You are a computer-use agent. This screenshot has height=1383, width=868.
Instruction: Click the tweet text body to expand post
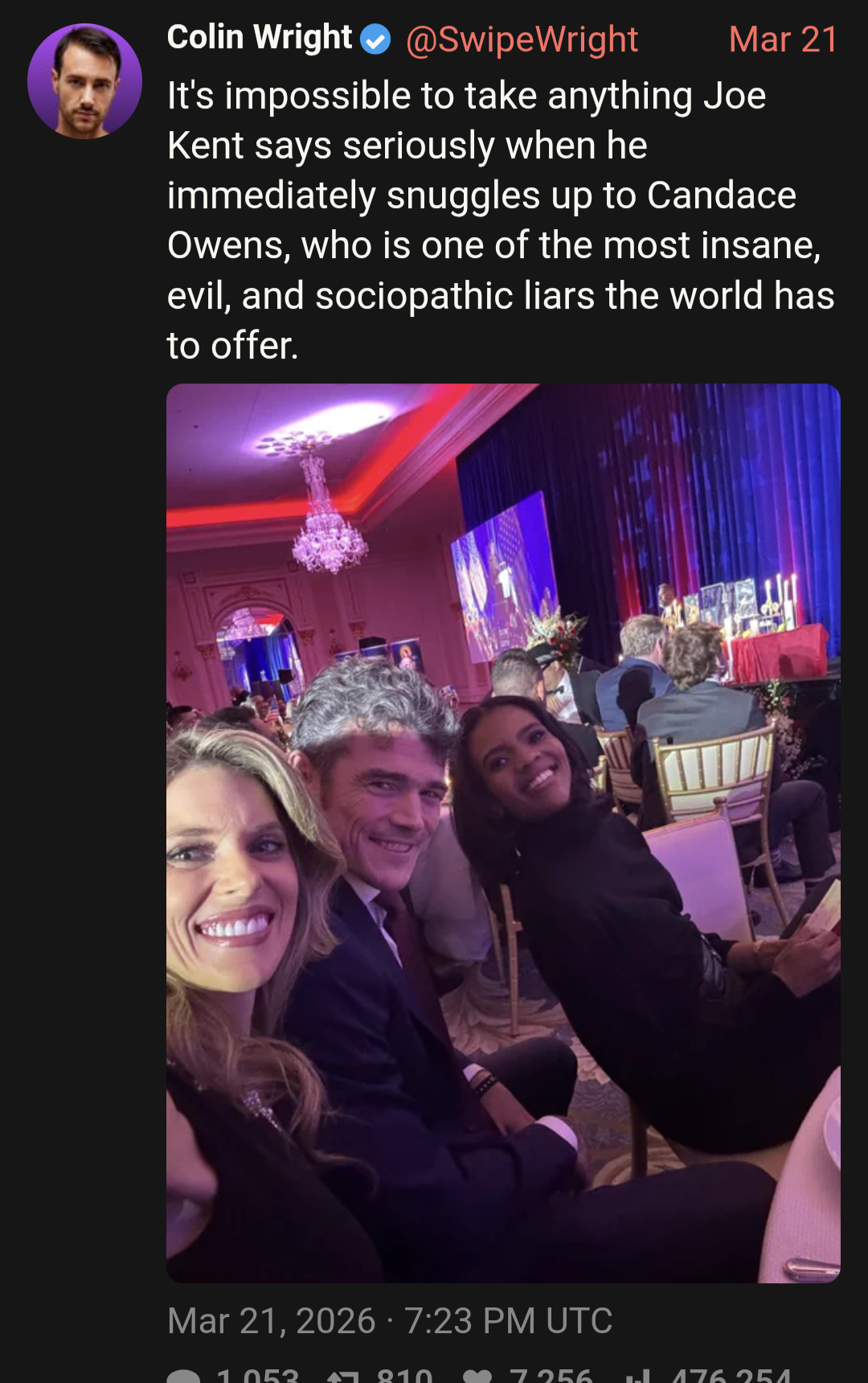[501, 220]
